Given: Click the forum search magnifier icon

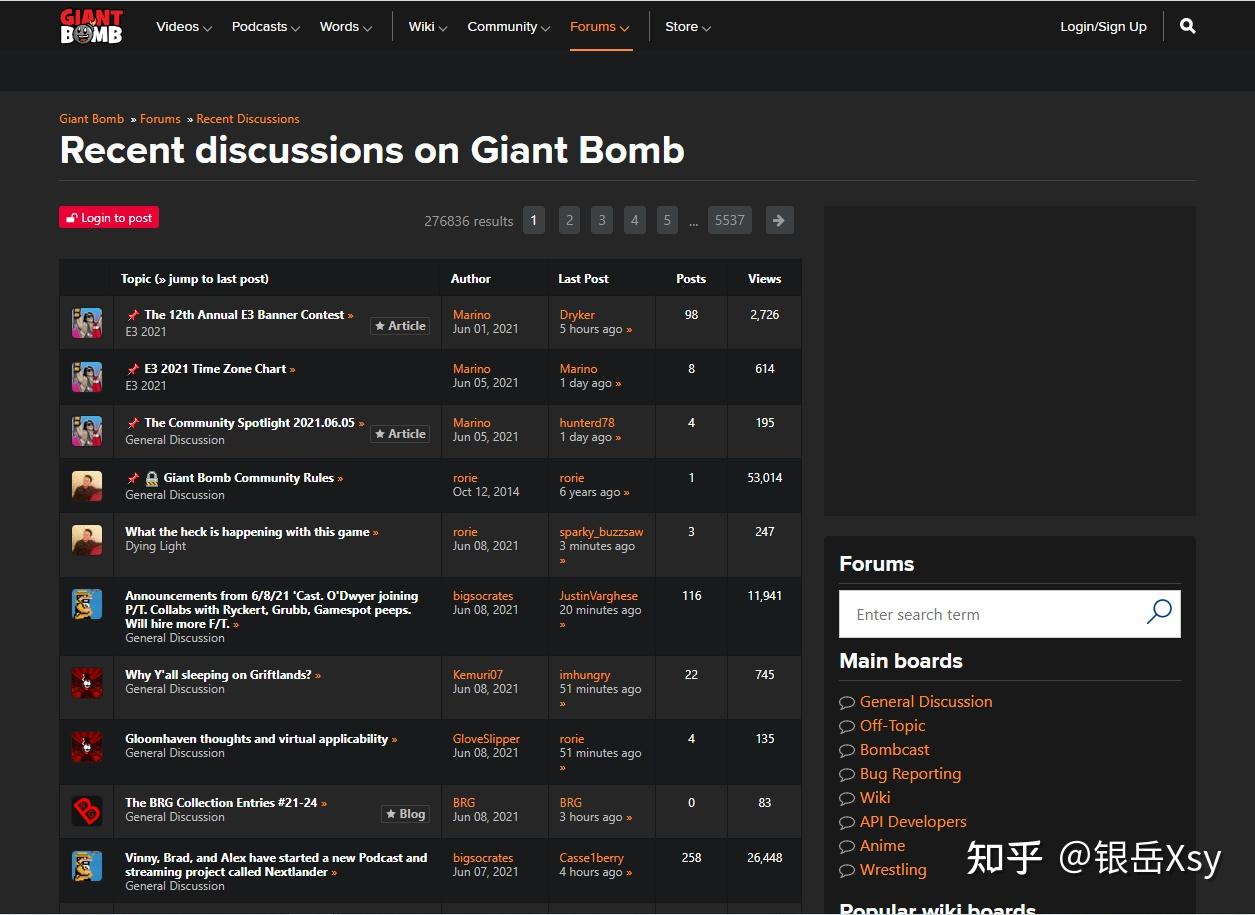Looking at the screenshot, I should click(1158, 612).
